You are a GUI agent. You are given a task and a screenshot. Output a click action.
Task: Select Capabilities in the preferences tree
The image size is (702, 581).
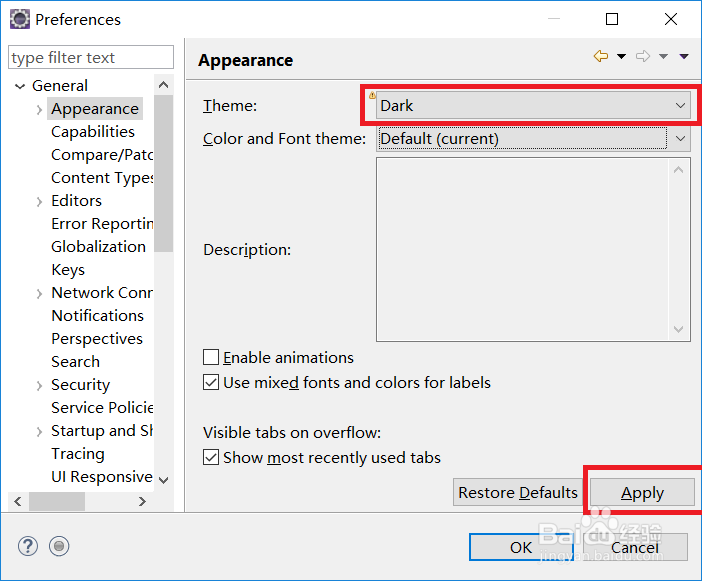click(93, 131)
